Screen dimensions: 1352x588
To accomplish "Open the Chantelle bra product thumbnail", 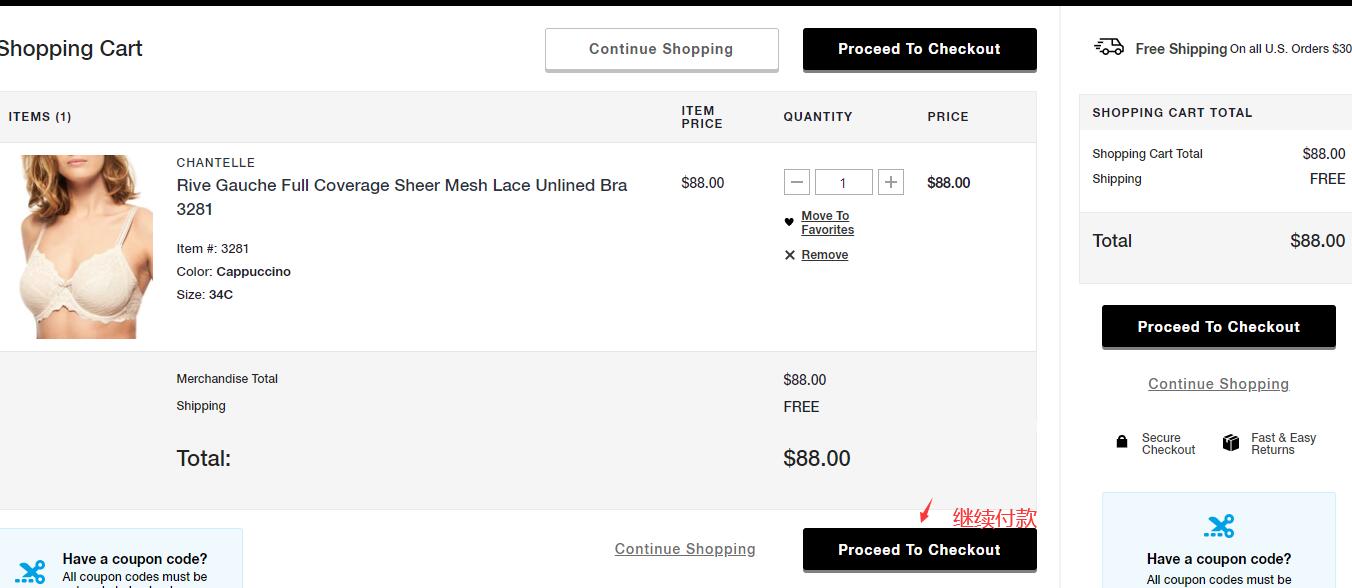I will 86,246.
